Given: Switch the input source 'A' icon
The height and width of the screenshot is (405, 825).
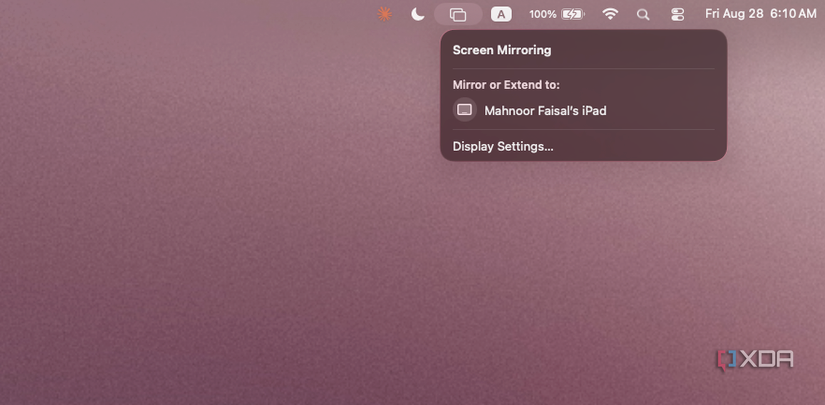Looking at the screenshot, I should click(x=501, y=14).
